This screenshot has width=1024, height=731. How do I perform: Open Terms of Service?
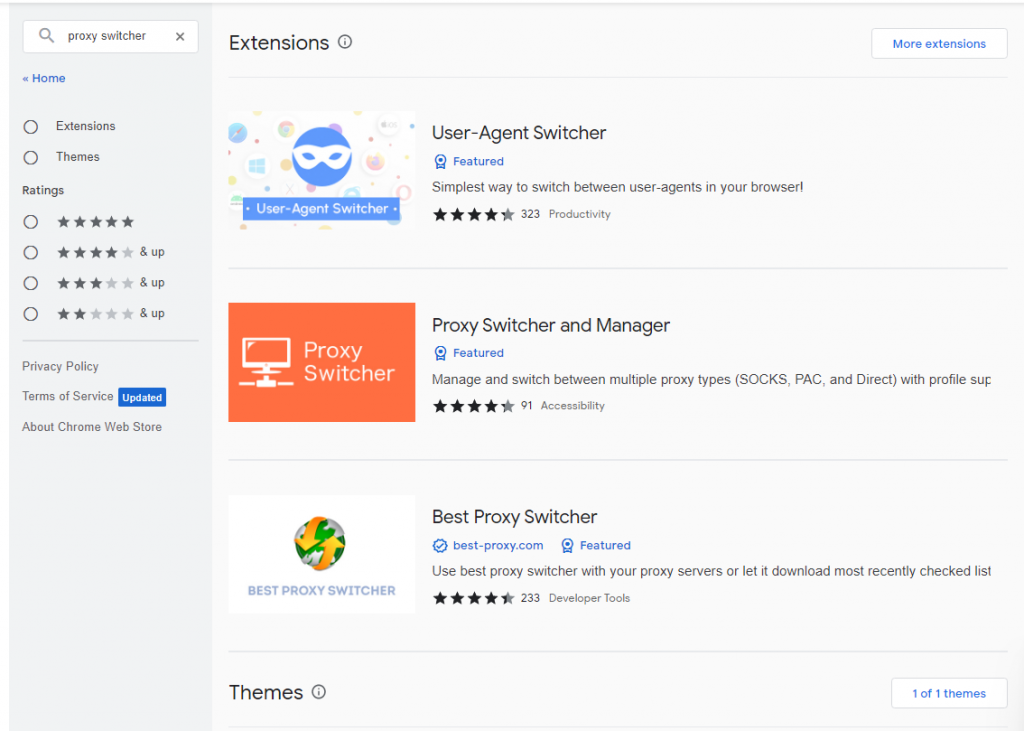click(x=67, y=396)
